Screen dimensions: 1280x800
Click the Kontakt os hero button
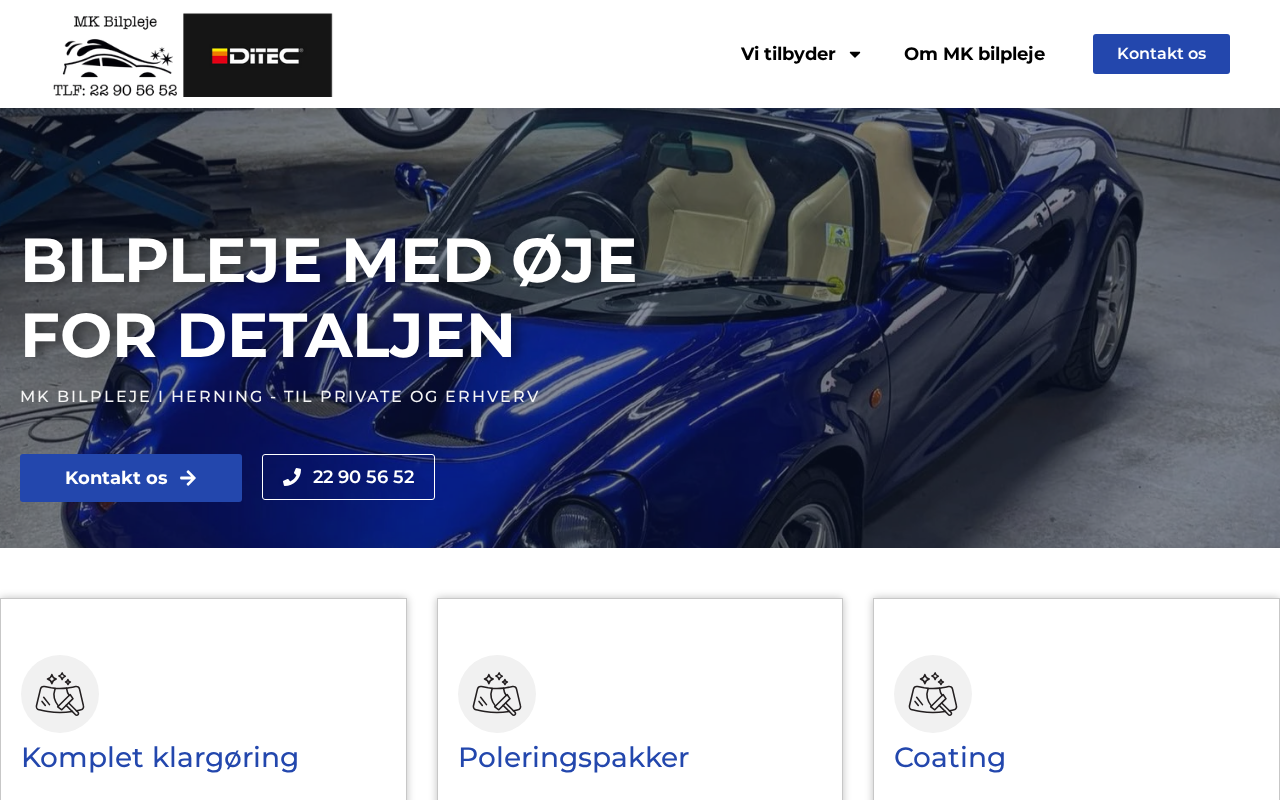(x=131, y=478)
